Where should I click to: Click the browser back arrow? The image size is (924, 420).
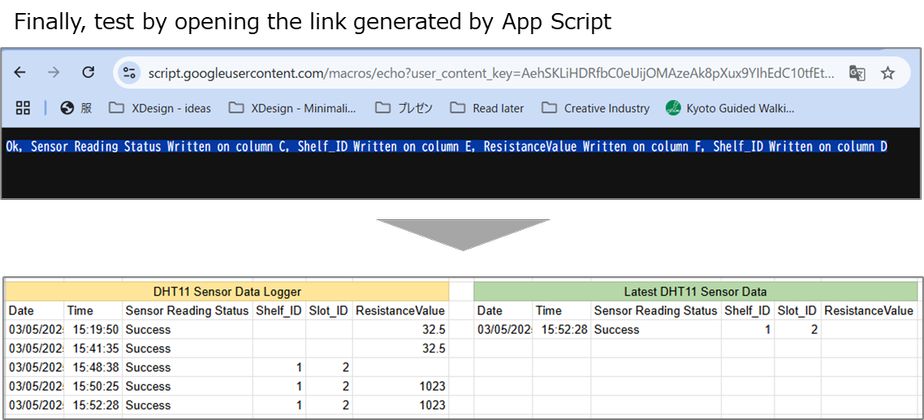coord(20,72)
